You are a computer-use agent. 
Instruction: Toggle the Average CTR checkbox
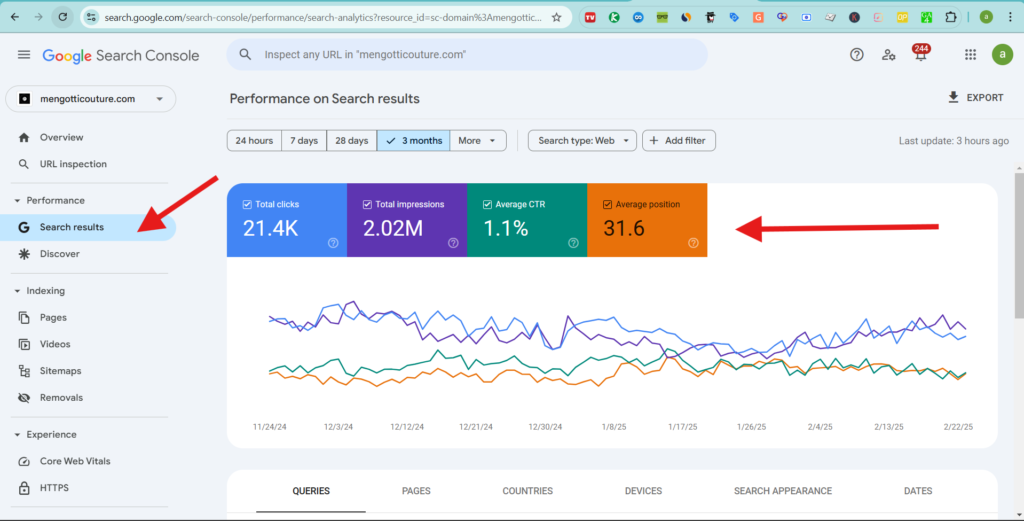coord(487,204)
